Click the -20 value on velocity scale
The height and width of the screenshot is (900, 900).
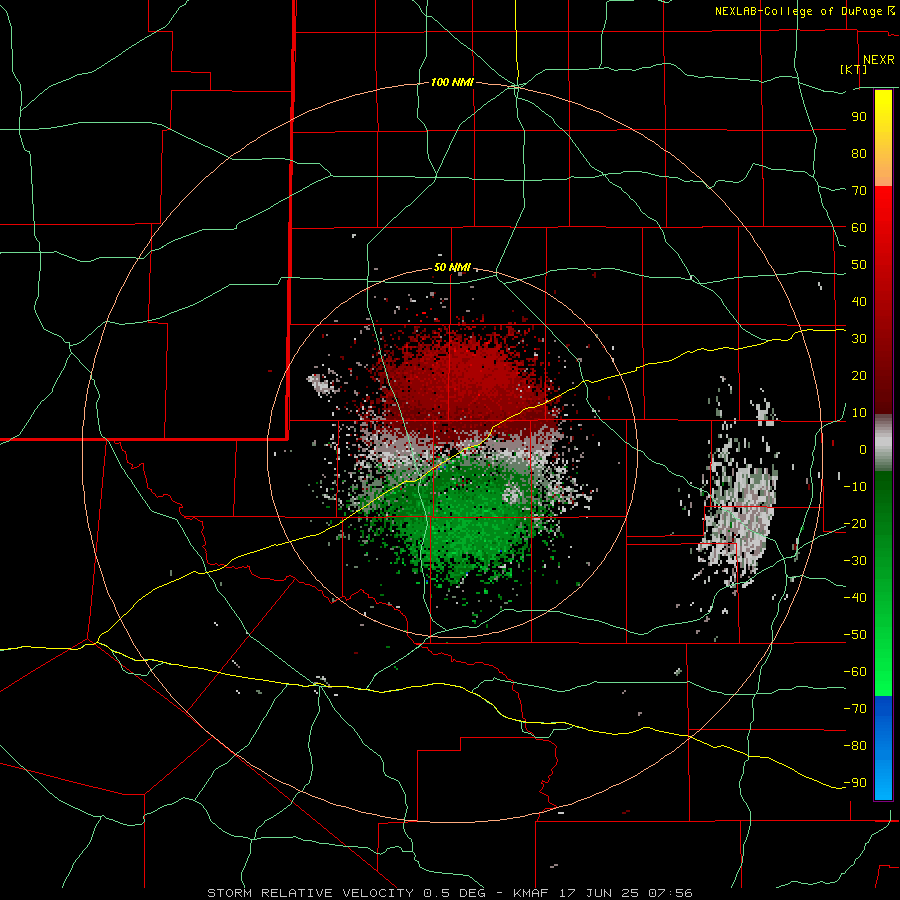855,523
